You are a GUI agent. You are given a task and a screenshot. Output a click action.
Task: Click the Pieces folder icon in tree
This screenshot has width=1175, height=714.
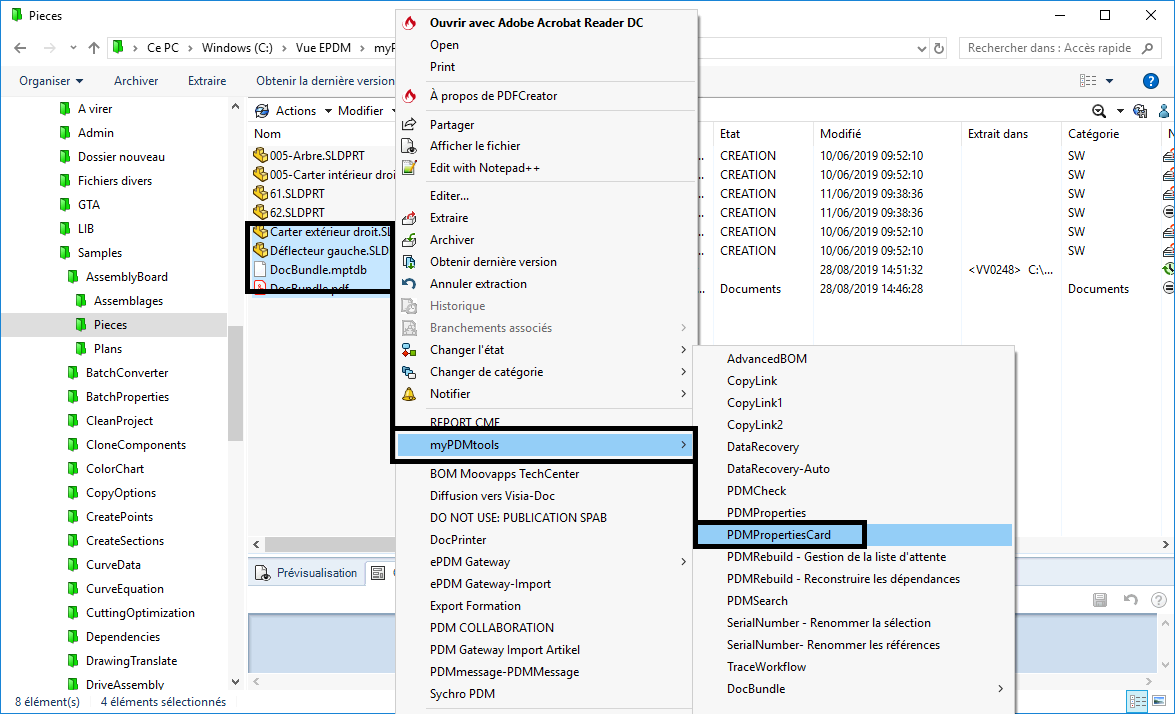tap(80, 325)
